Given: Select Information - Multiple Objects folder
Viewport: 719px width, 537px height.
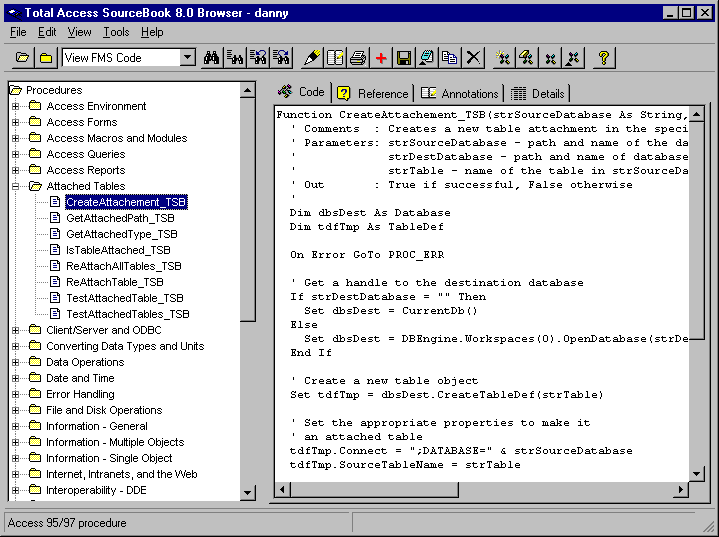Looking at the screenshot, I should (x=115, y=443).
